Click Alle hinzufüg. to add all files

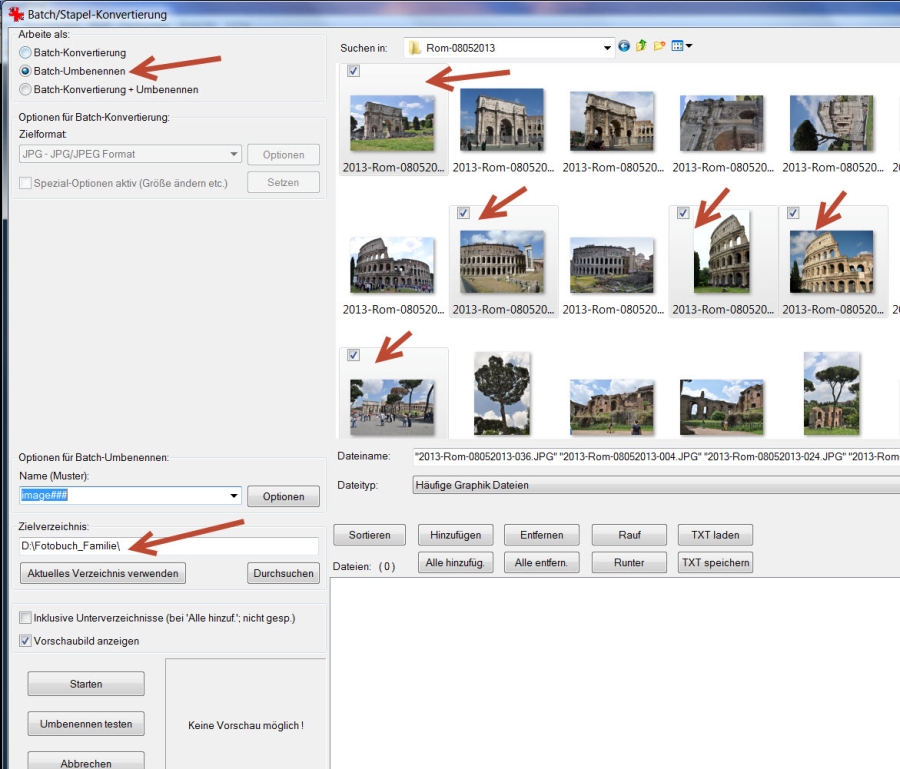coord(455,563)
